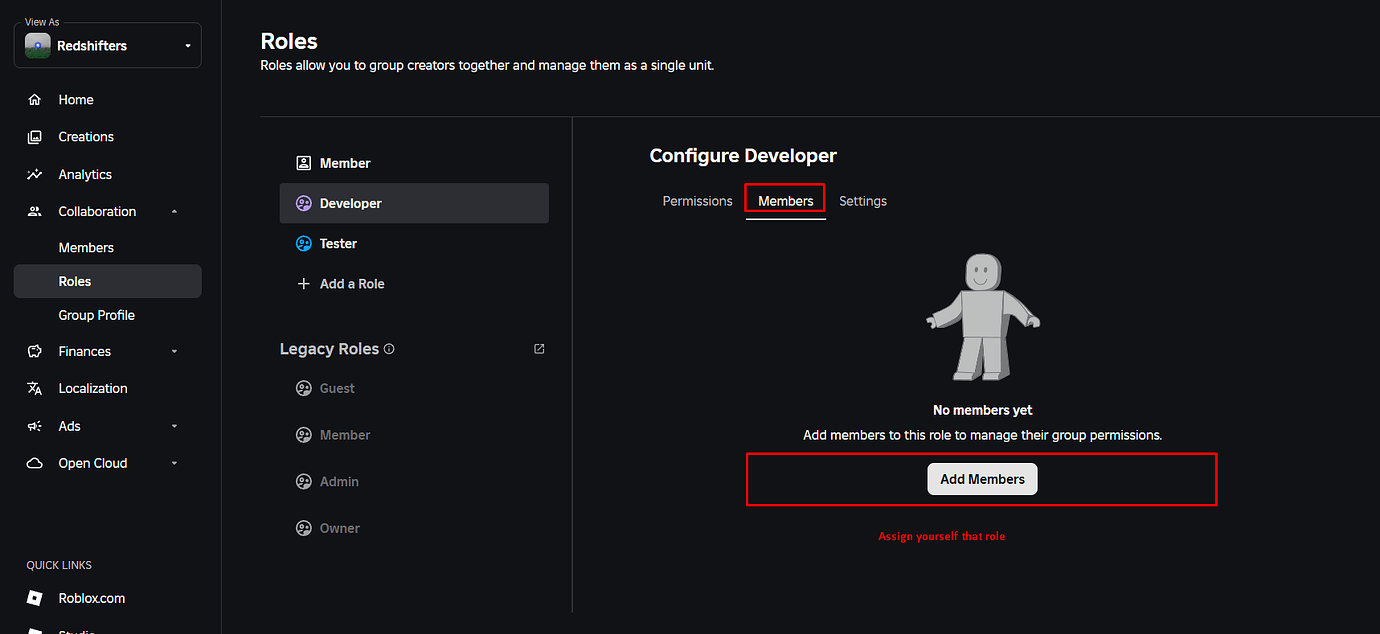This screenshot has height=634, width=1380.
Task: Open the Roblox.com quick link text
Action: pyautogui.click(x=92, y=598)
